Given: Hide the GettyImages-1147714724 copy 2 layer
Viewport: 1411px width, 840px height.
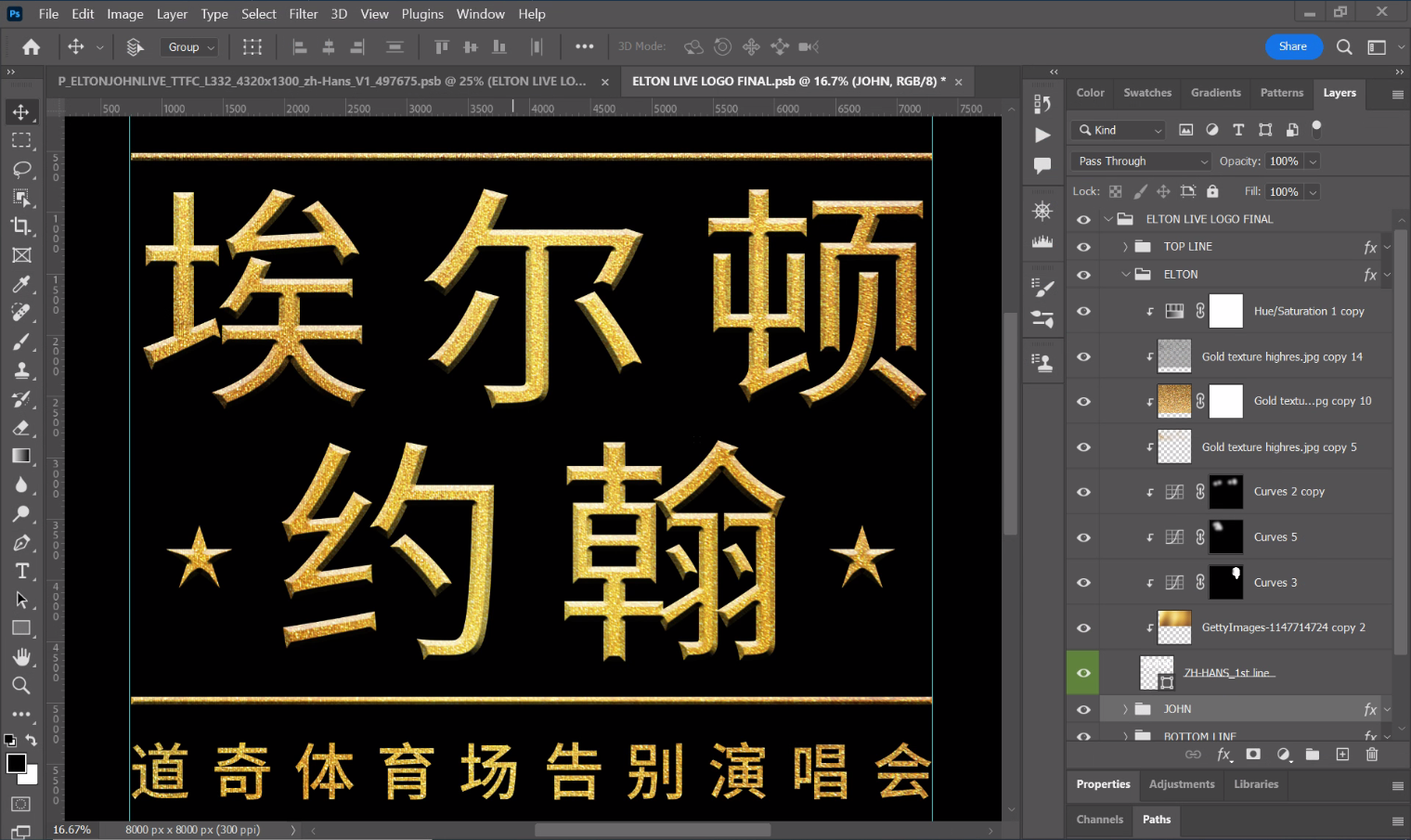Looking at the screenshot, I should tap(1083, 627).
